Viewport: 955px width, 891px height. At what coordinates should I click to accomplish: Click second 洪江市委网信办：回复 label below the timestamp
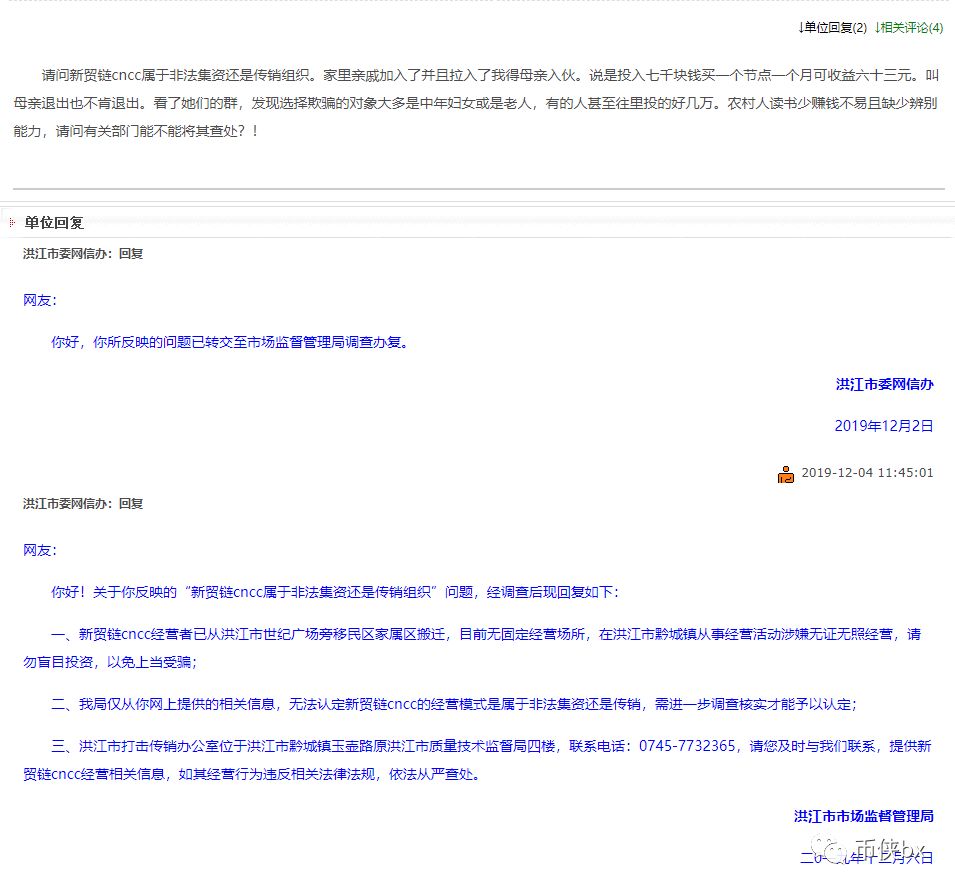(x=83, y=504)
